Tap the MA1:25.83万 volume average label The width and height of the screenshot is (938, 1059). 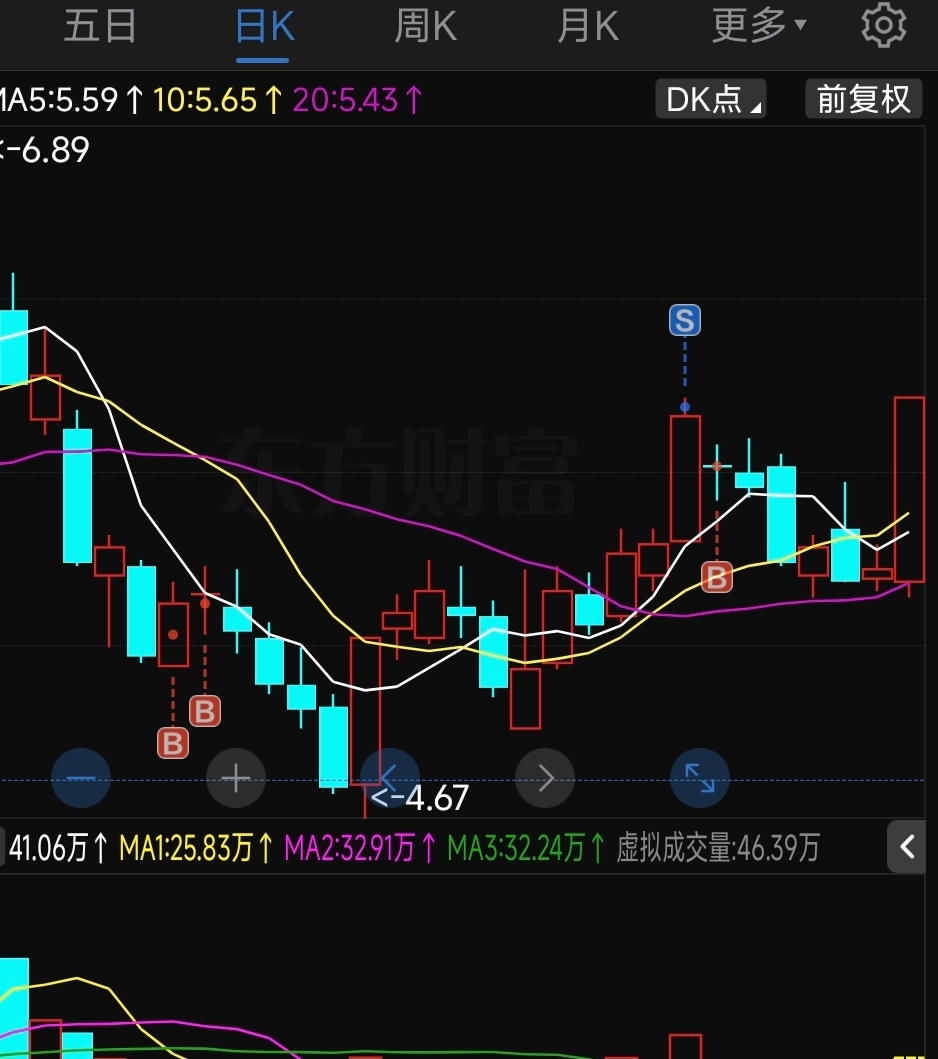196,847
